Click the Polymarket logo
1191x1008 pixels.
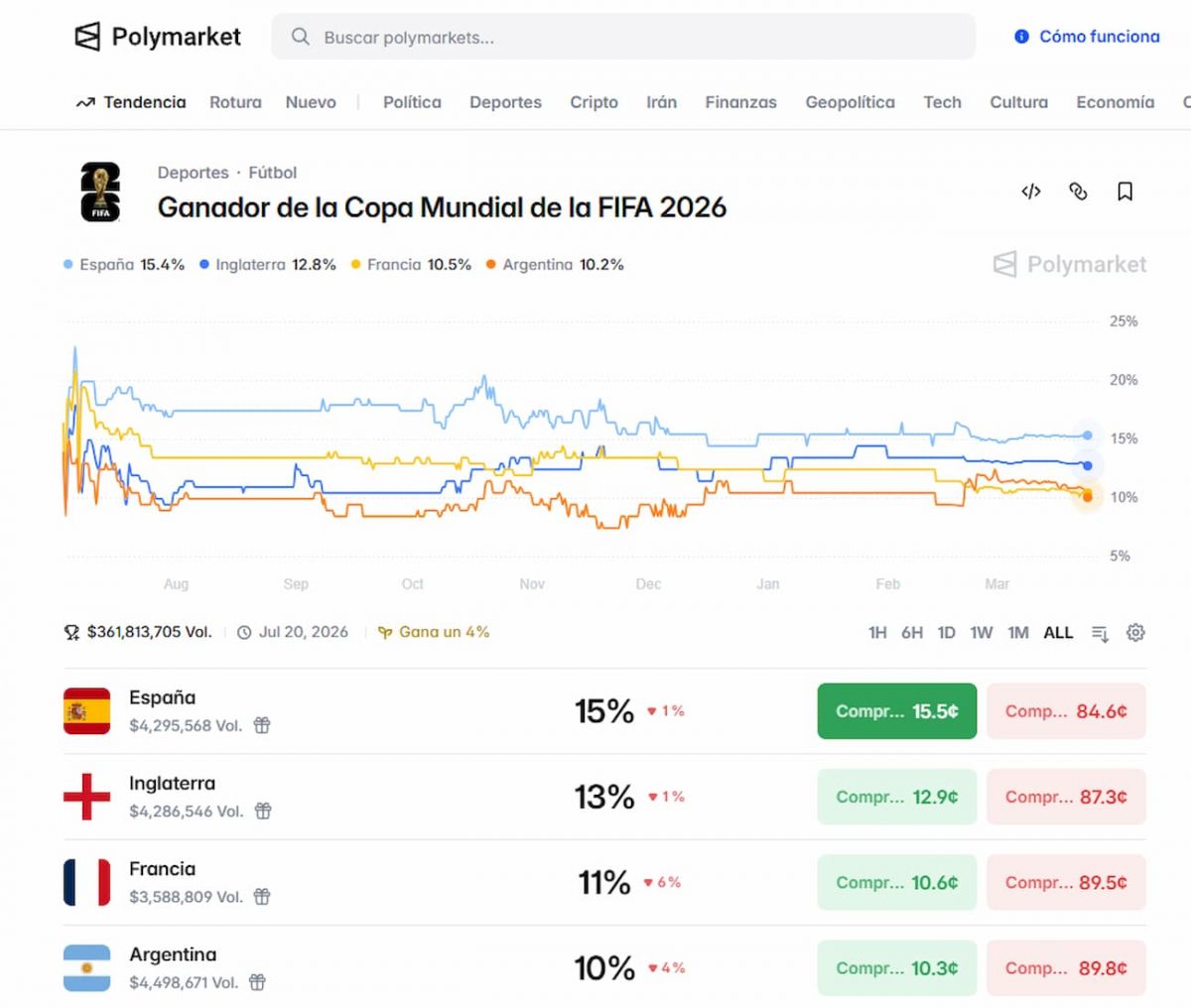pos(157,36)
